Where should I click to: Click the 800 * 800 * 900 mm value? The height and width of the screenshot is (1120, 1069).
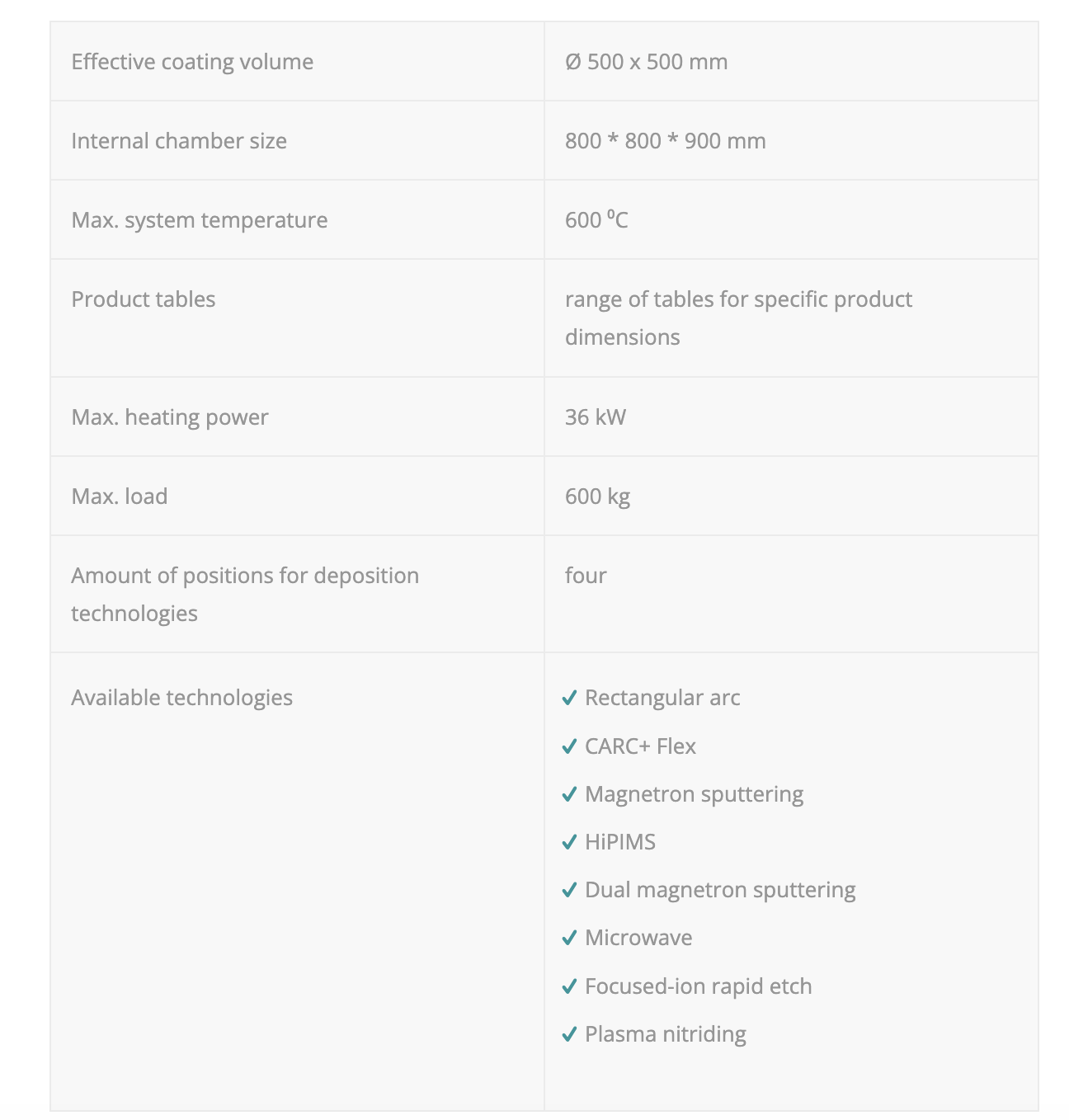click(x=665, y=141)
